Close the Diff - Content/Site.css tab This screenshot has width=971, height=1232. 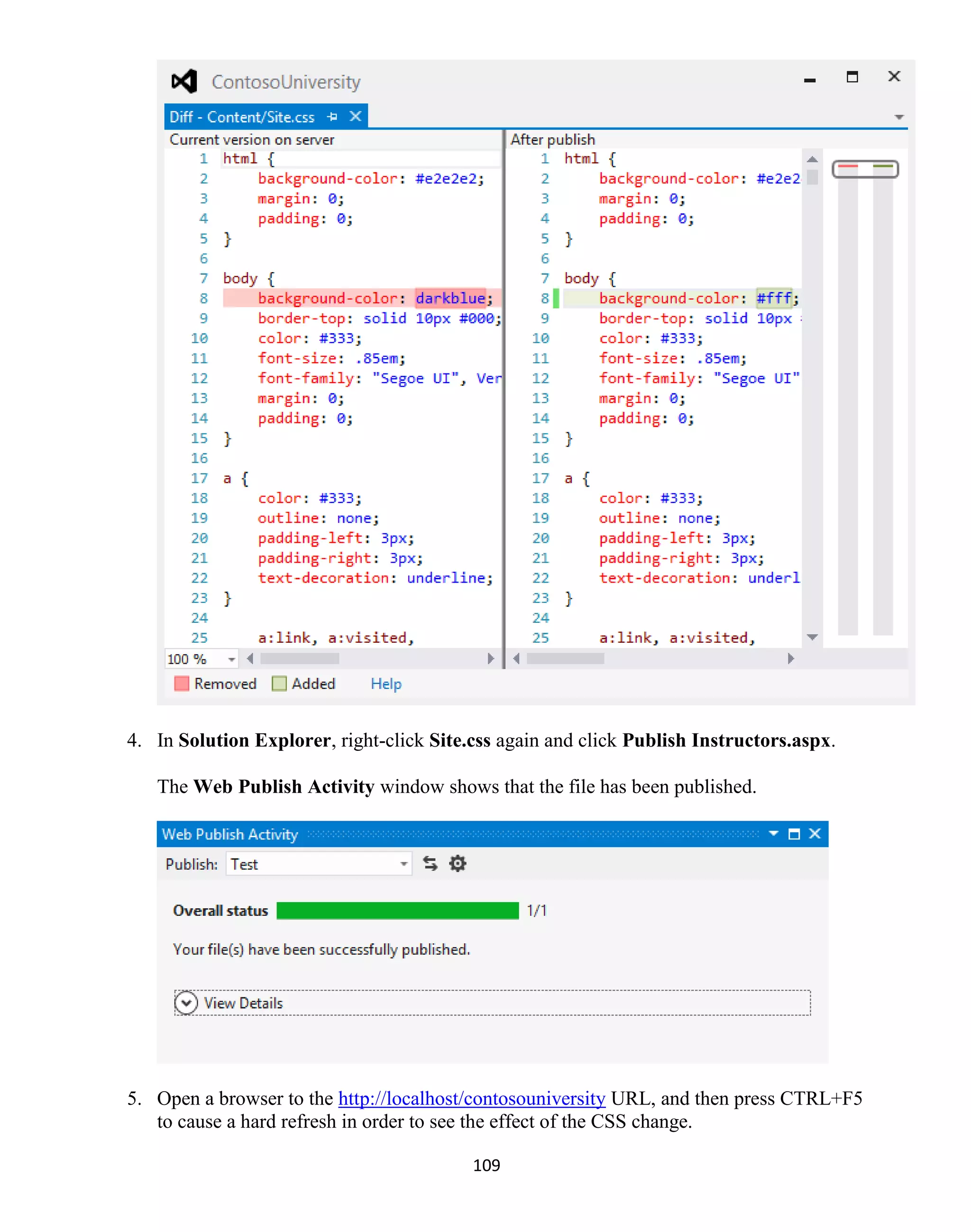(355, 117)
